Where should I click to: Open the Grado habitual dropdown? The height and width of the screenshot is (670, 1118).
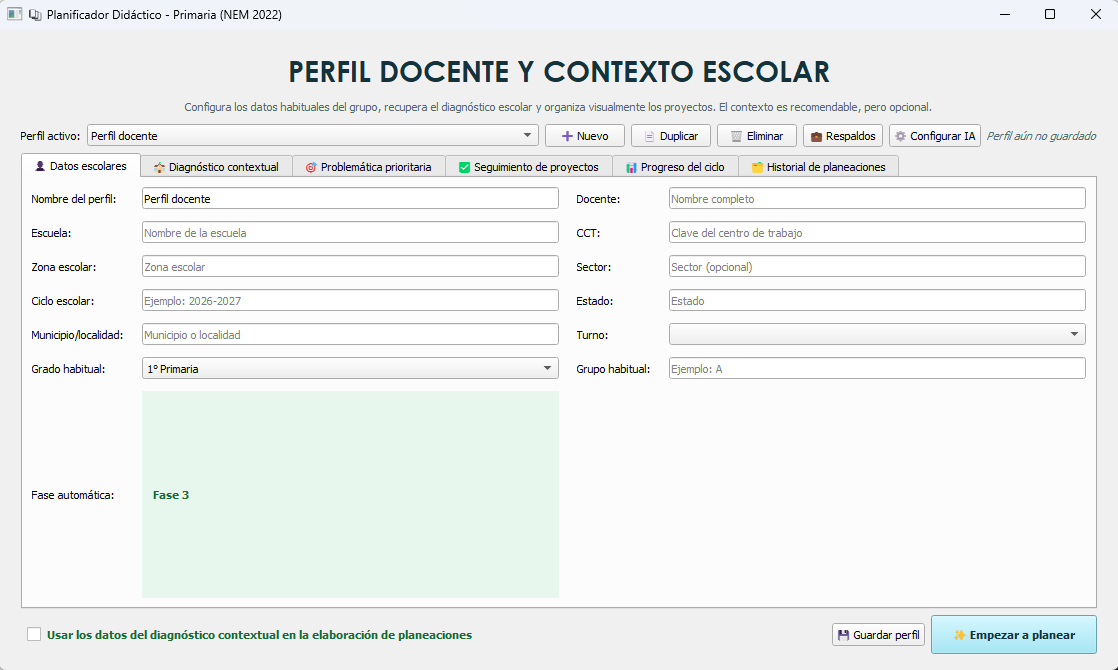pyautogui.click(x=350, y=368)
